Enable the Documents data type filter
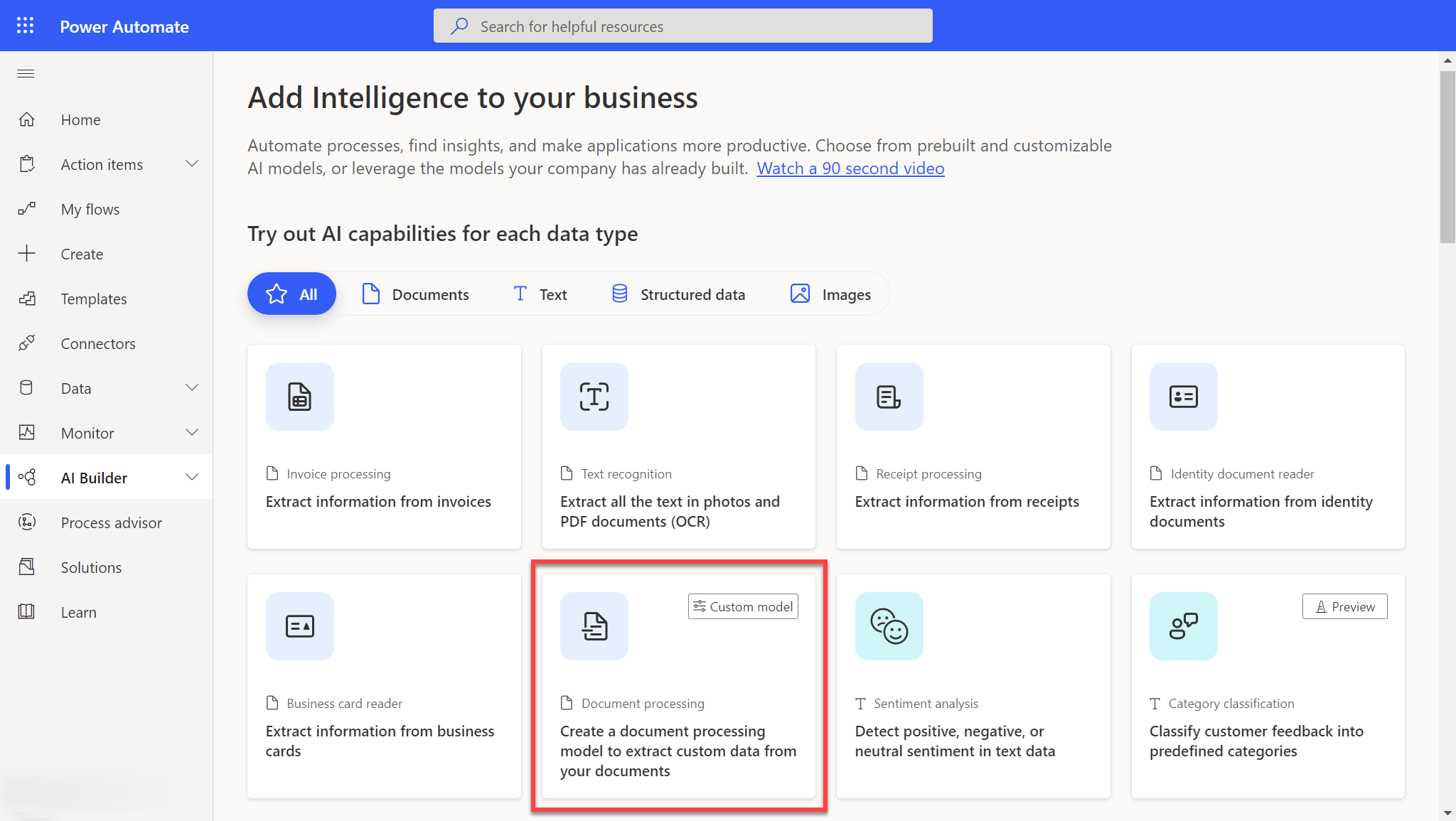This screenshot has height=821, width=1456. 416,294
